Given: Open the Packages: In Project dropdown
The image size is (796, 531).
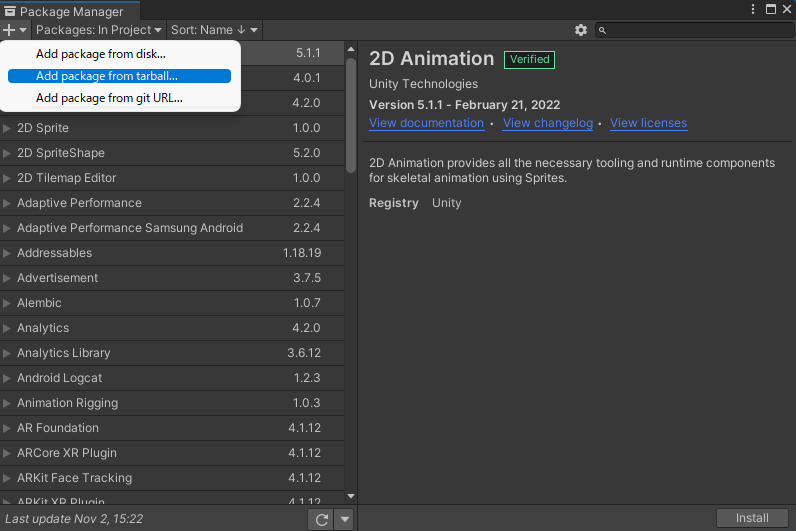Looking at the screenshot, I should pyautogui.click(x=98, y=31).
